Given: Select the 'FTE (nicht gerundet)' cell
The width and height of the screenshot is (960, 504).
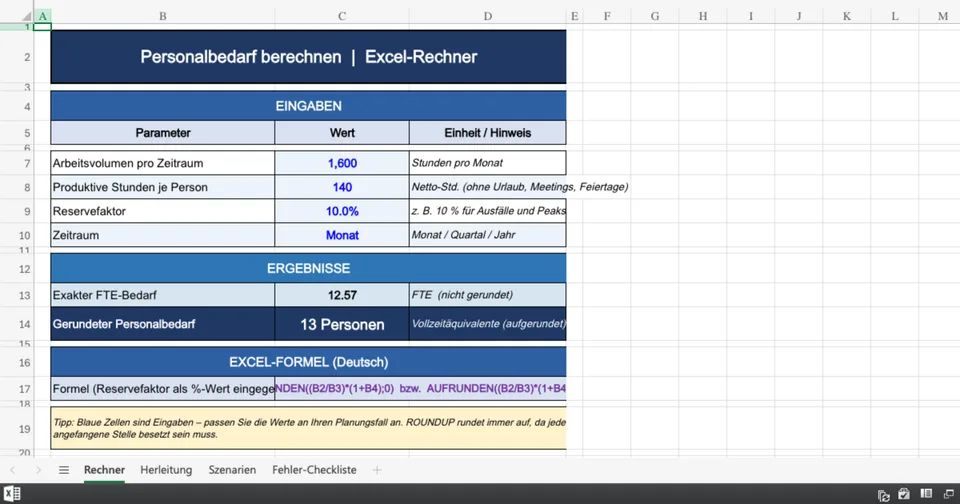Looking at the screenshot, I should (x=487, y=295).
